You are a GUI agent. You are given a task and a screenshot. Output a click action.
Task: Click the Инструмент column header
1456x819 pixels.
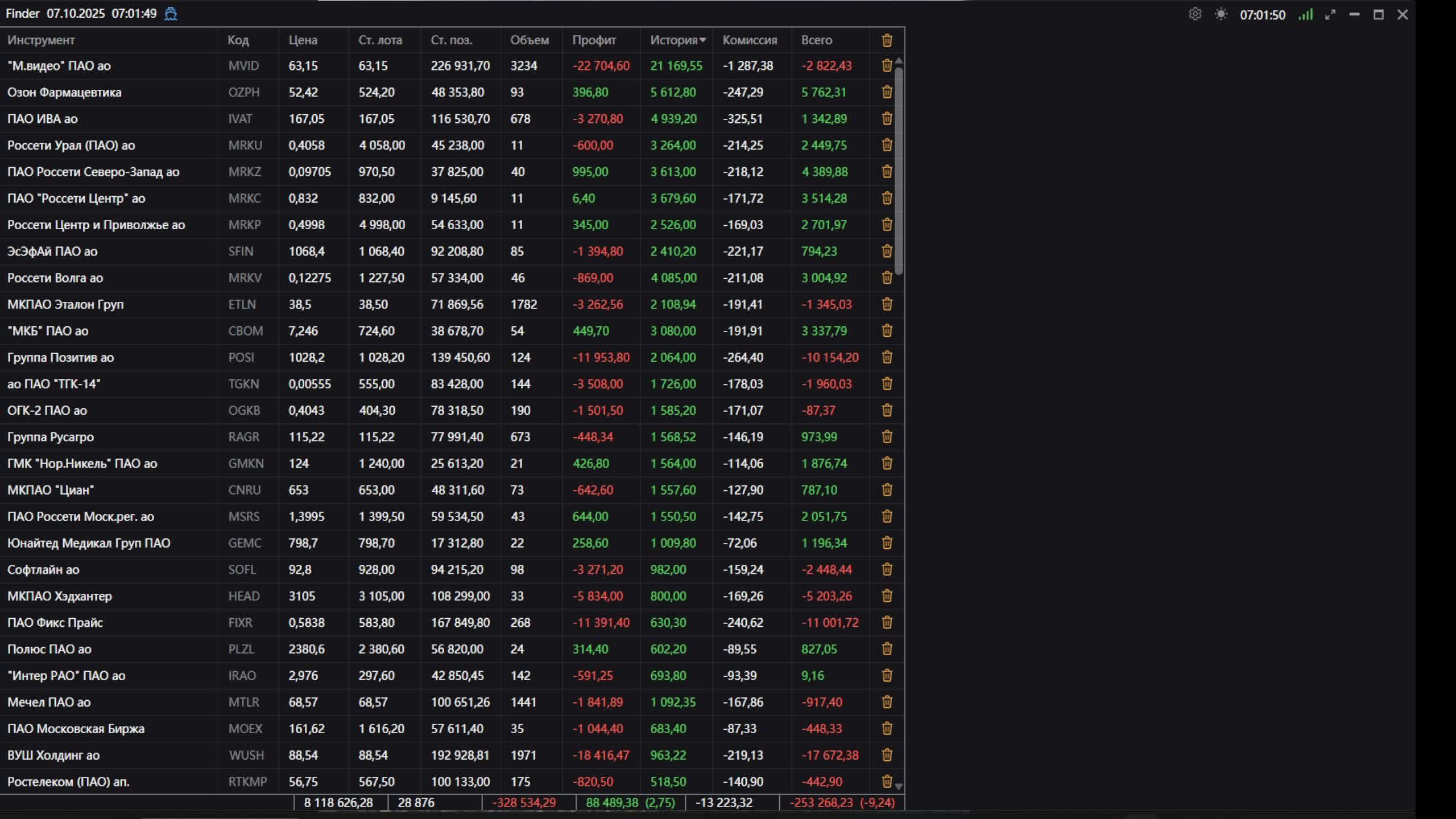point(41,40)
